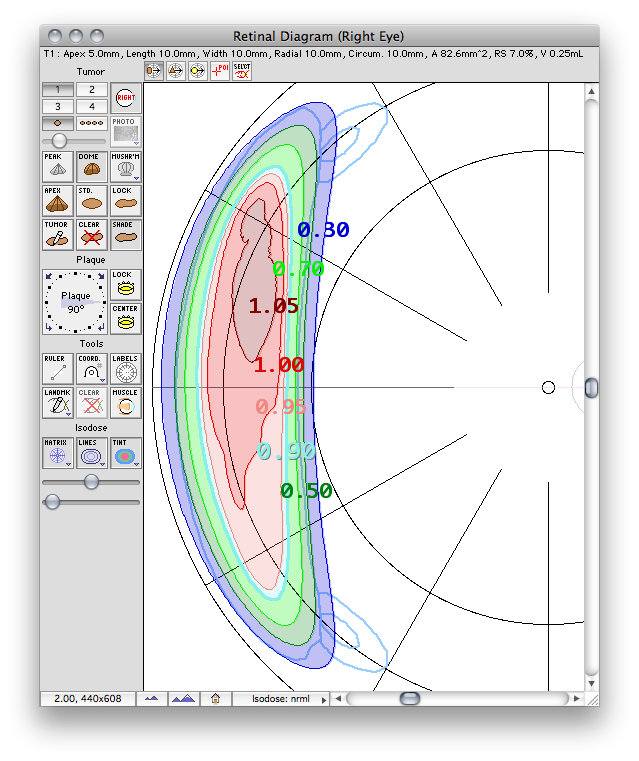The width and height of the screenshot is (639, 761).
Task: Click the 1.00 isodose label
Action: (x=279, y=364)
